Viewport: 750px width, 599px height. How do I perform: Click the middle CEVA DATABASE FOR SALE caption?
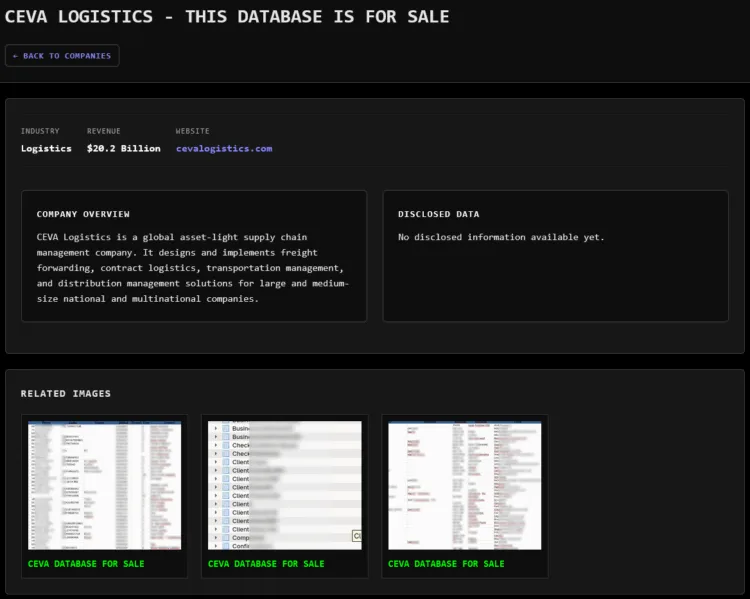coord(266,564)
